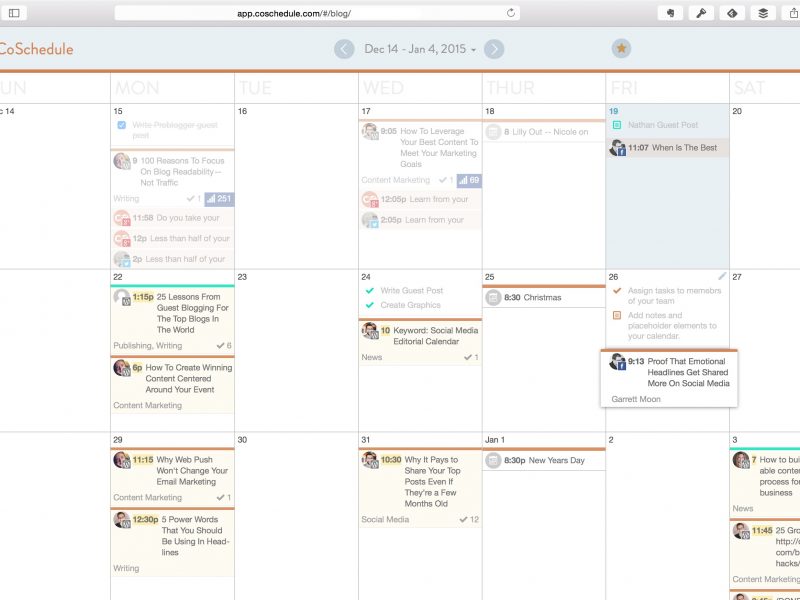
Task: Toggle the Safari sidebar button
Action: click(14, 13)
